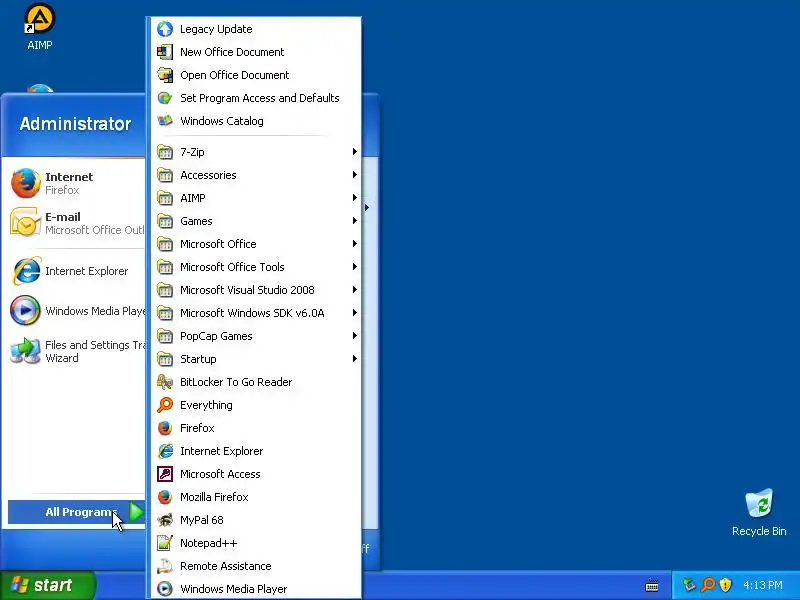Open the Accessories program folder
The width and height of the screenshot is (800, 600).
click(257, 175)
